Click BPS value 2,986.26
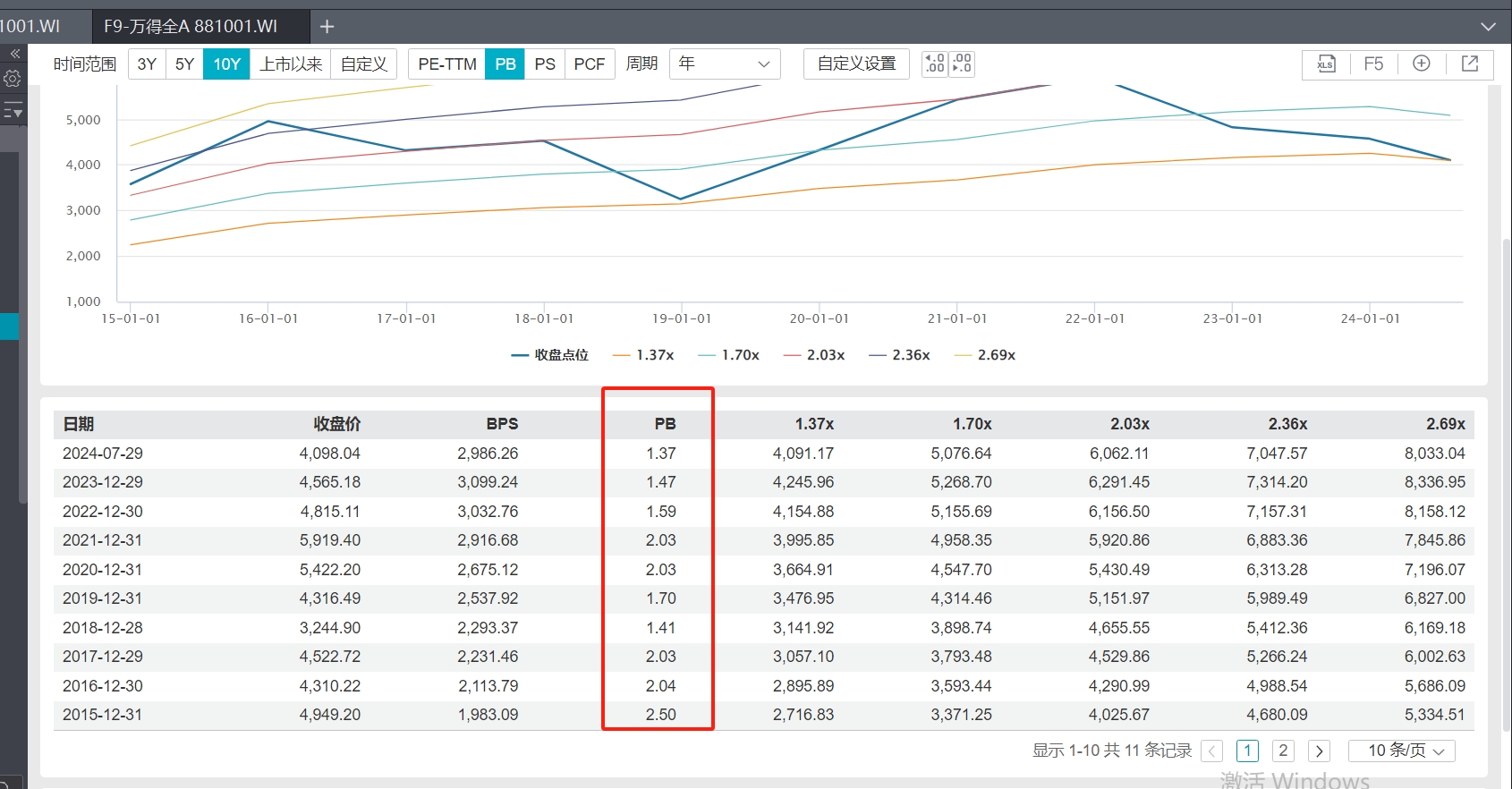1512x789 pixels. pos(488,454)
